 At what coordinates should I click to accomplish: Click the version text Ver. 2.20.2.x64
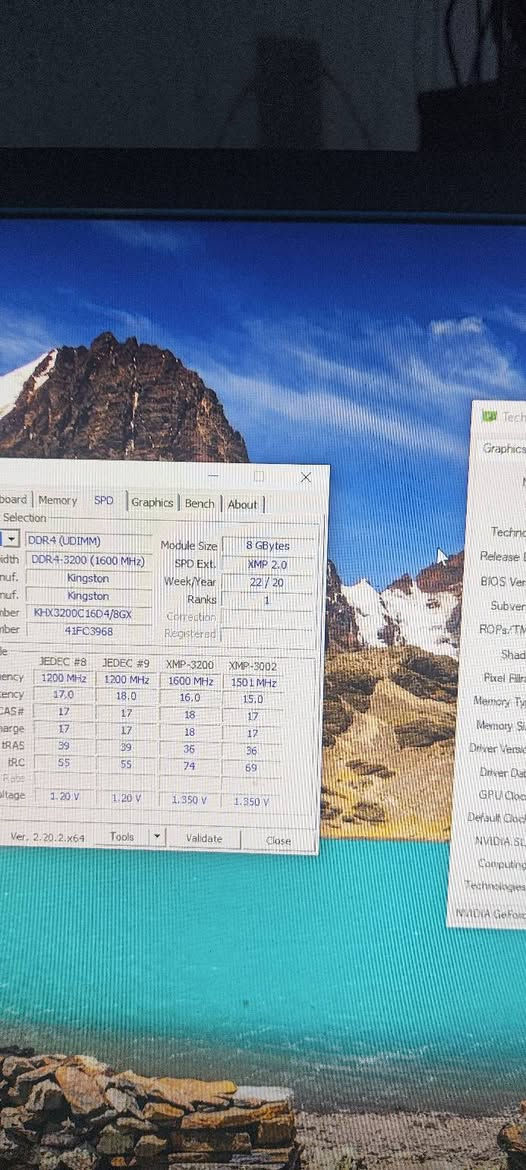pyautogui.click(x=47, y=837)
